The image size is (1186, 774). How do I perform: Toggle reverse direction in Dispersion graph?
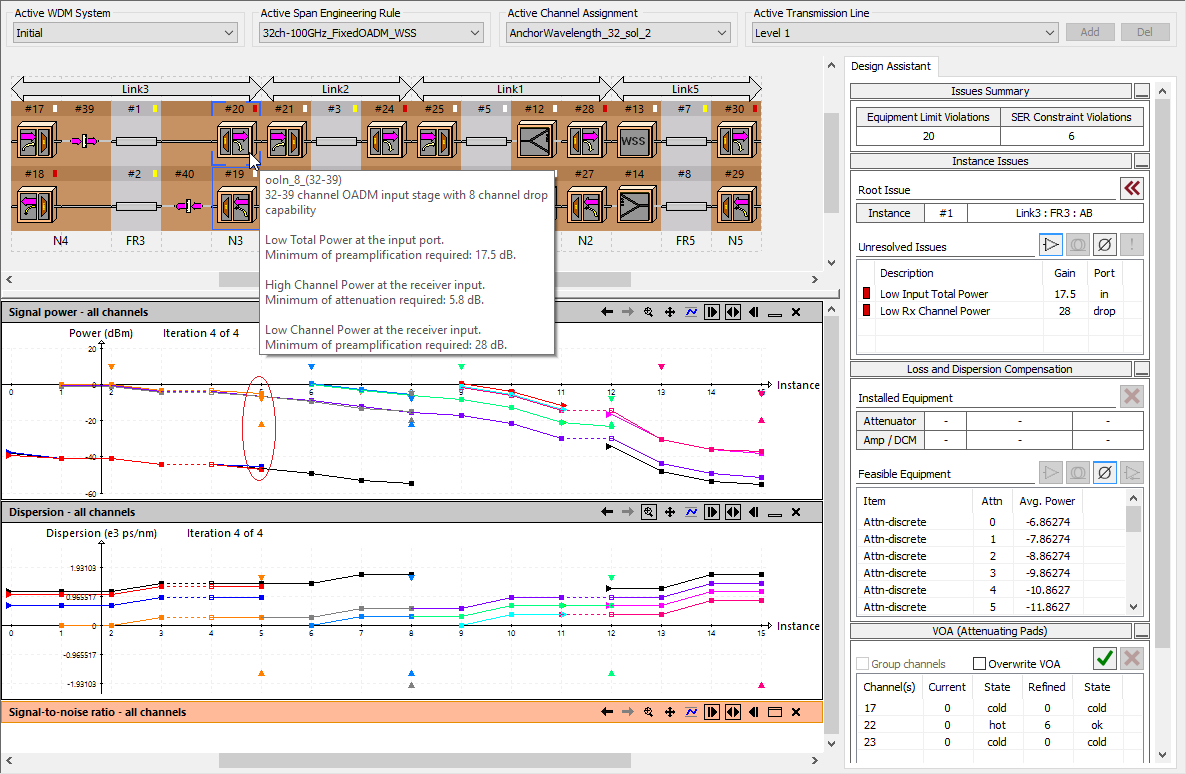point(753,512)
